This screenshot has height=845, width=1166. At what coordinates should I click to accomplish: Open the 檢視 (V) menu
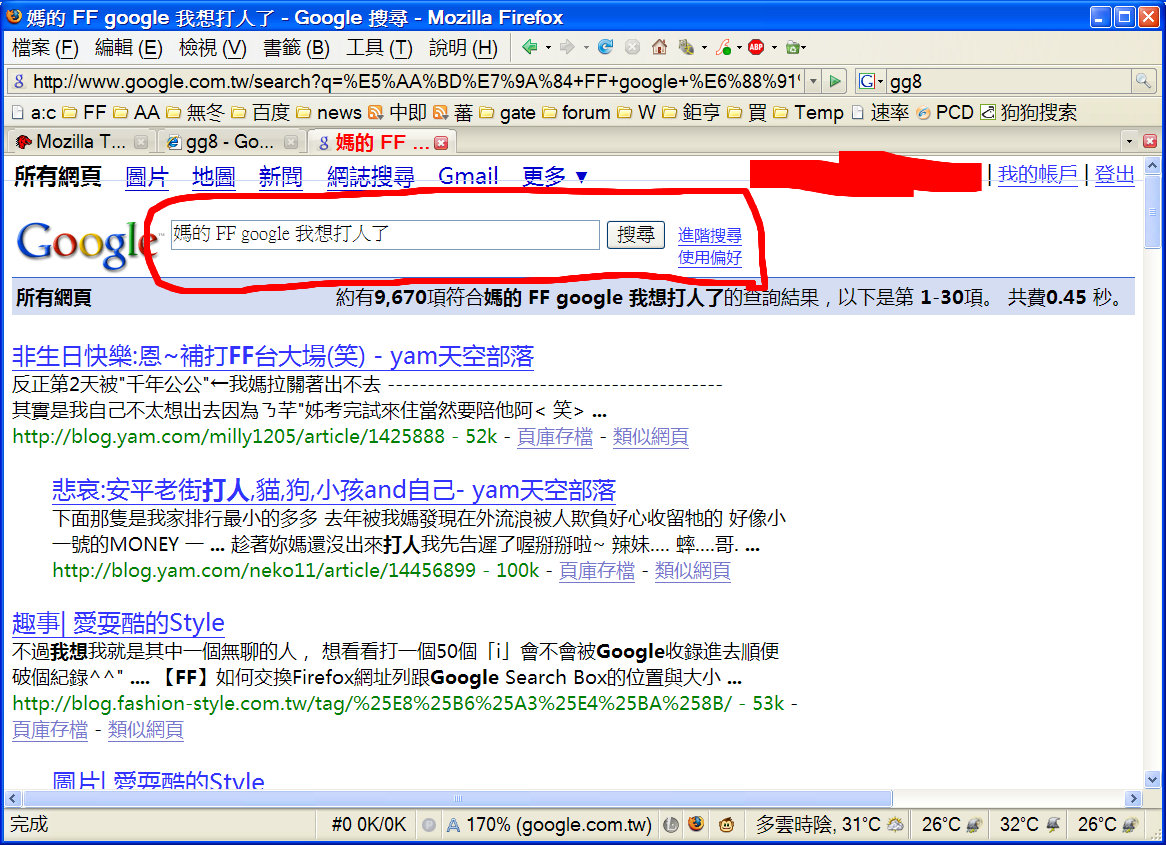pos(213,48)
